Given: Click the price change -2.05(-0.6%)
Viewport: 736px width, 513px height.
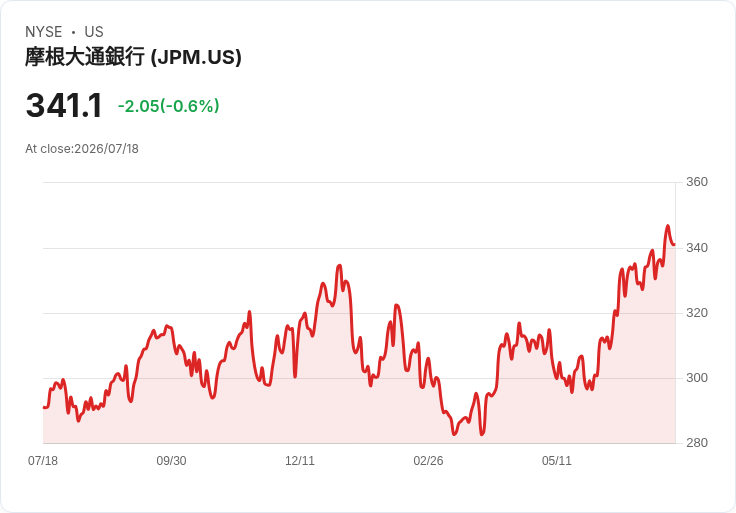Looking at the screenshot, I should 169,106.
